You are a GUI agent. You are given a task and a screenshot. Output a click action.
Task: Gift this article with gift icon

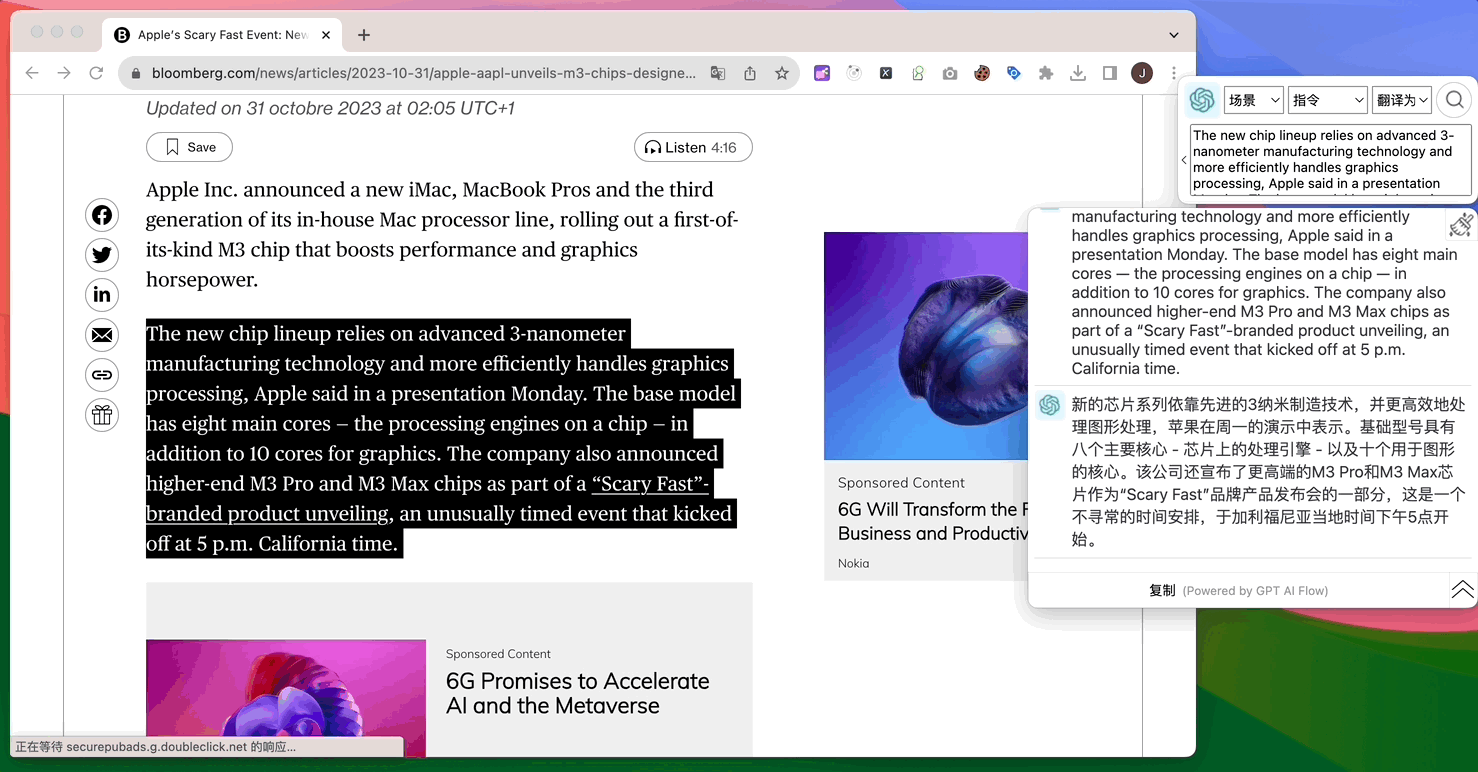click(x=102, y=415)
